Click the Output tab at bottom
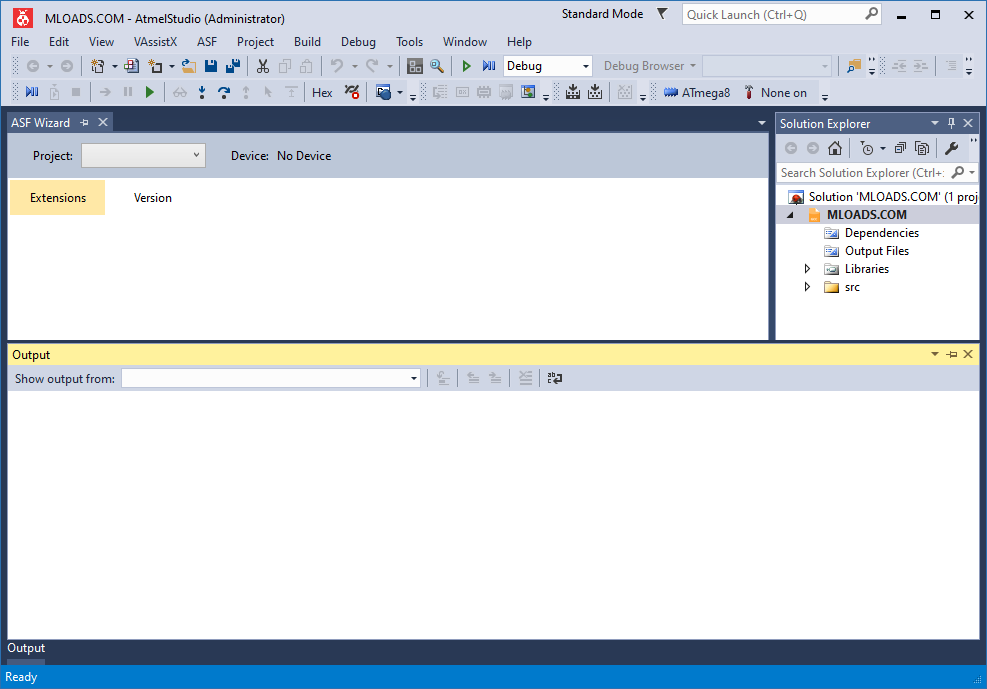Screen dimensions: 987x689 coord(26,648)
